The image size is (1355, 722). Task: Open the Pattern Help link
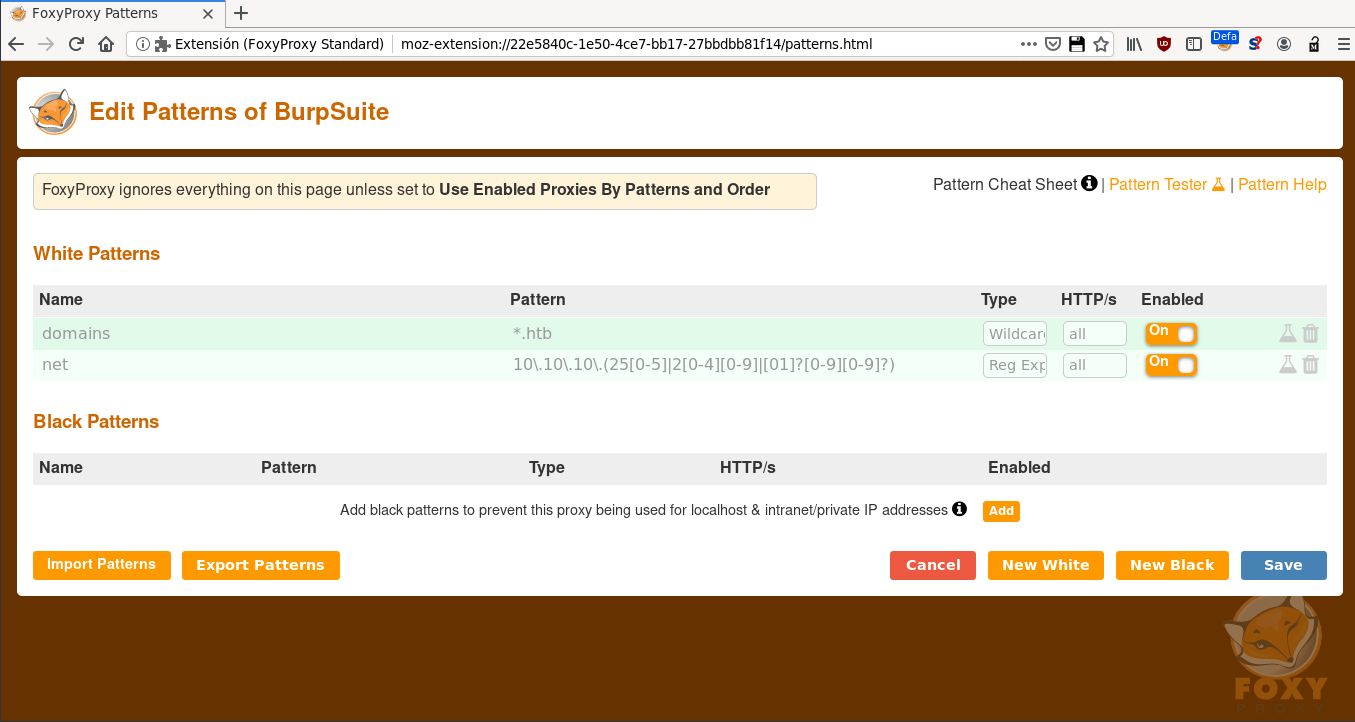click(x=1282, y=184)
